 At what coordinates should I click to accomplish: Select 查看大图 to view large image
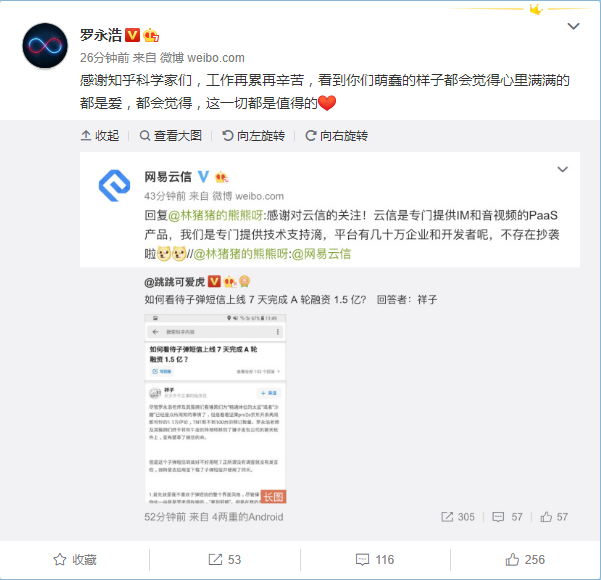click(171, 136)
